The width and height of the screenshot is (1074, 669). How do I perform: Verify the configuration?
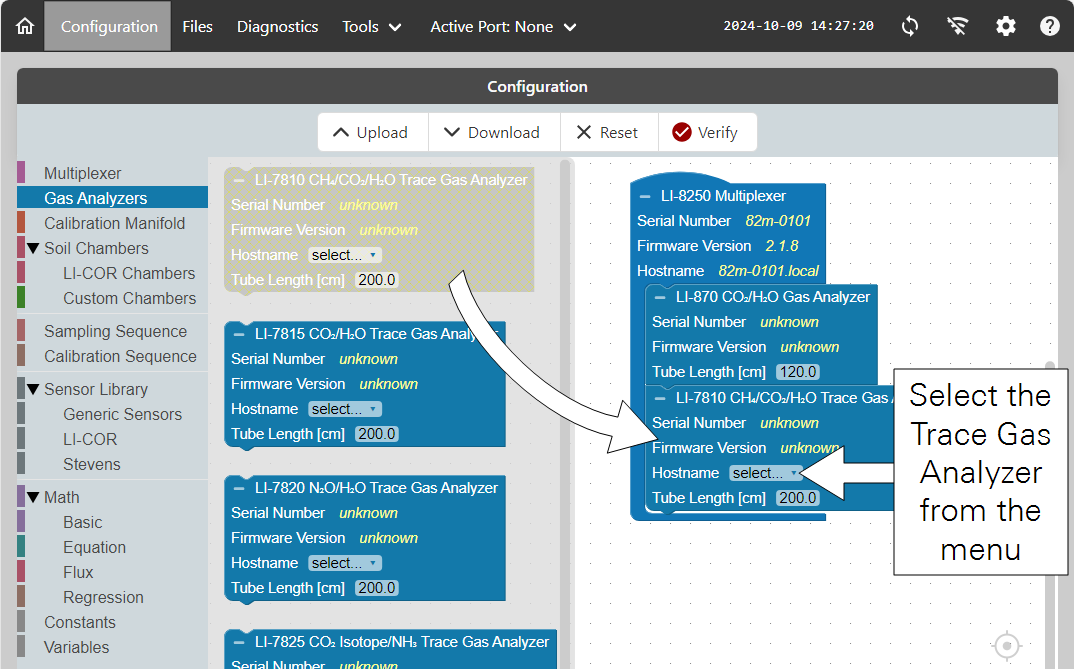[x=708, y=132]
